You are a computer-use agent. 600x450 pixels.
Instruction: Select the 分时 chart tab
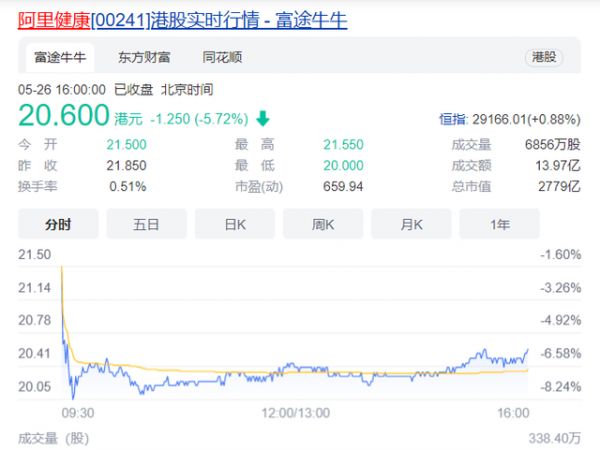[x=58, y=224]
